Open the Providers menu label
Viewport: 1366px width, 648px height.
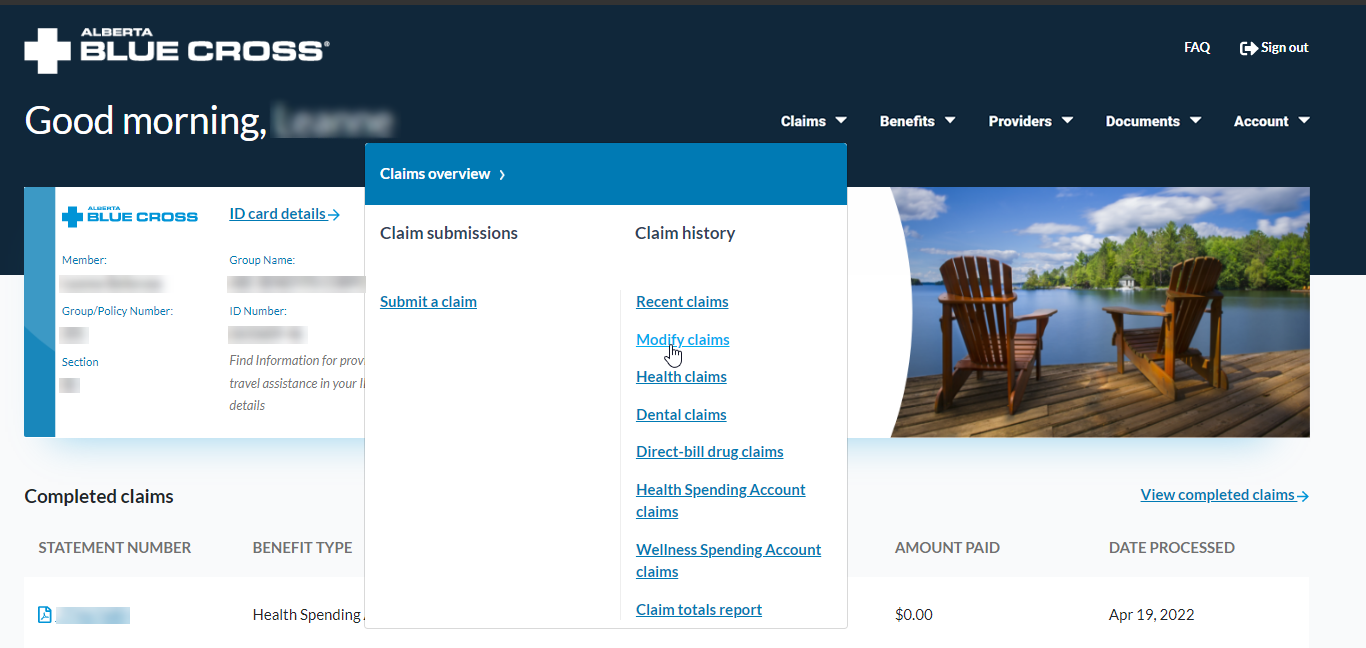[x=1020, y=121]
